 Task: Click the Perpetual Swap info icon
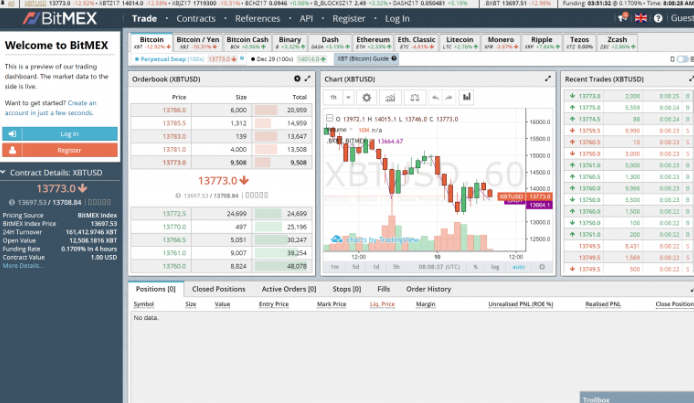tap(242, 58)
